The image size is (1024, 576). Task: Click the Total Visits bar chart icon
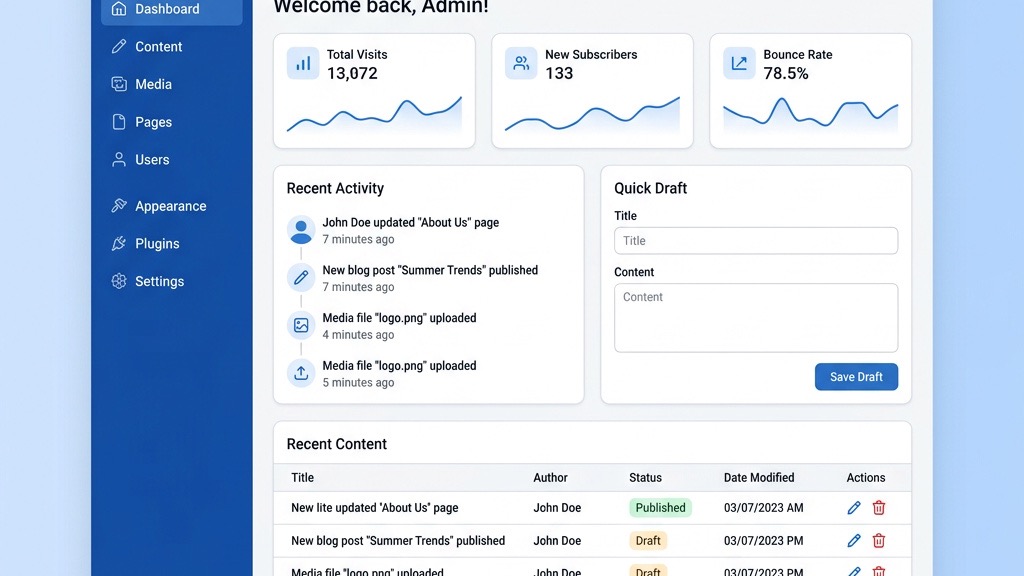pyautogui.click(x=303, y=63)
